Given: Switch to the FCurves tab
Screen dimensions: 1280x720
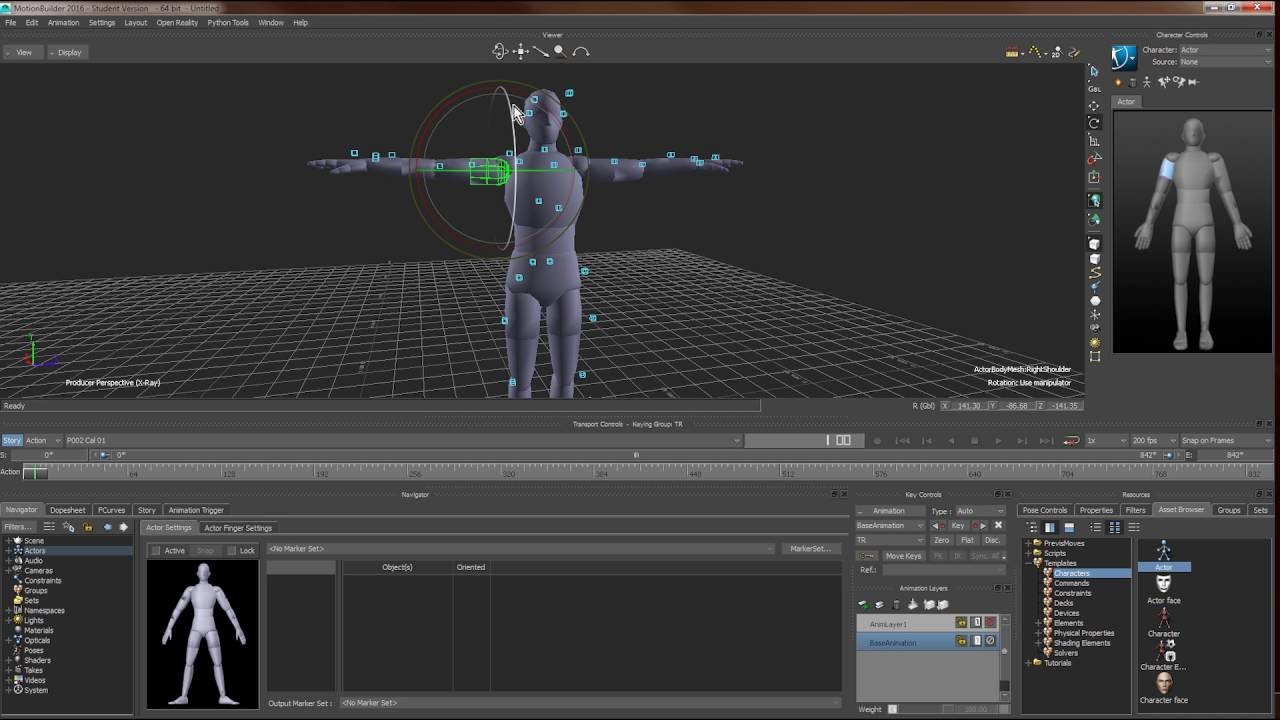Looking at the screenshot, I should click(111, 509).
